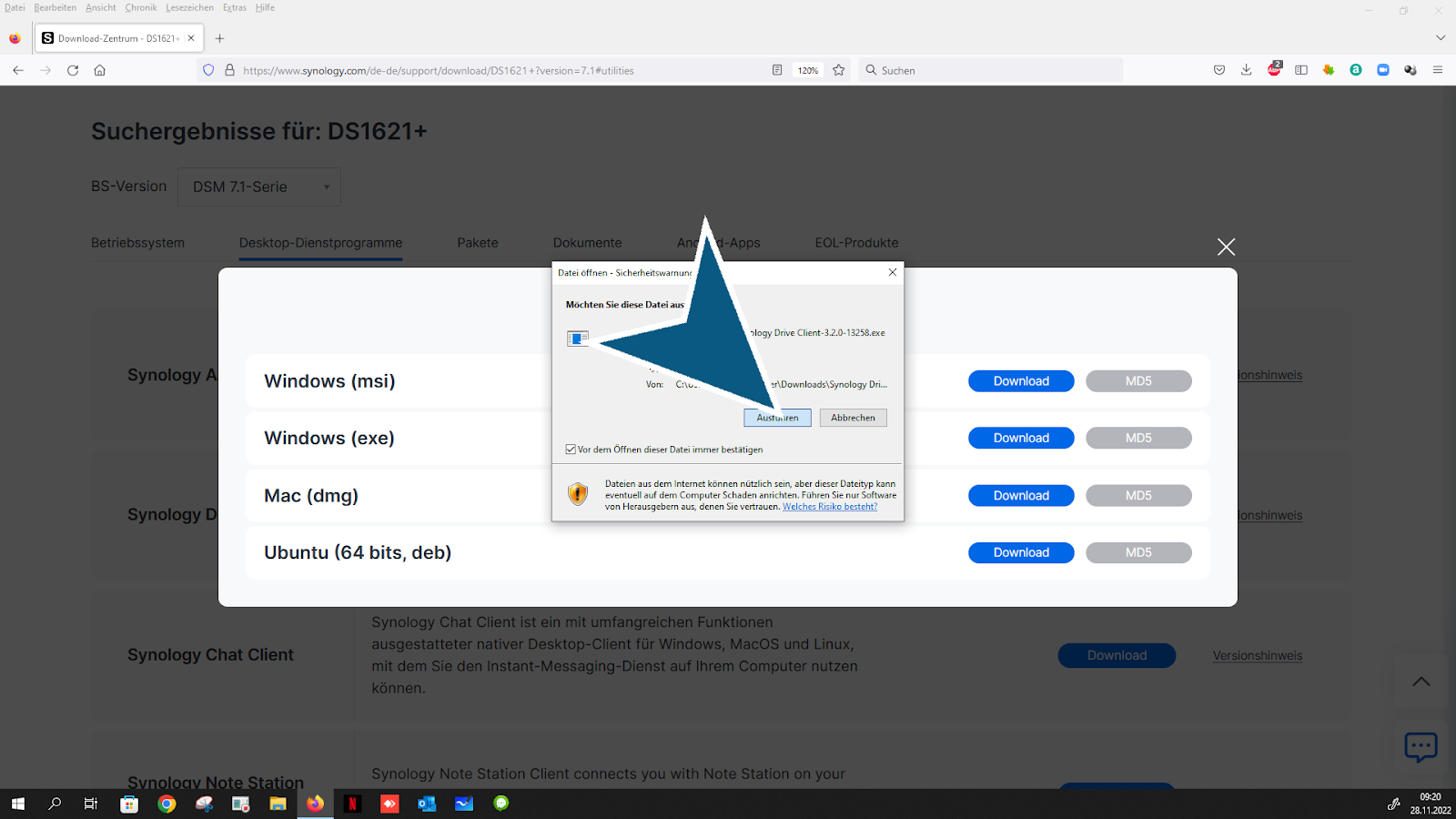
Task: Open Outlook from the taskbar
Action: click(427, 804)
